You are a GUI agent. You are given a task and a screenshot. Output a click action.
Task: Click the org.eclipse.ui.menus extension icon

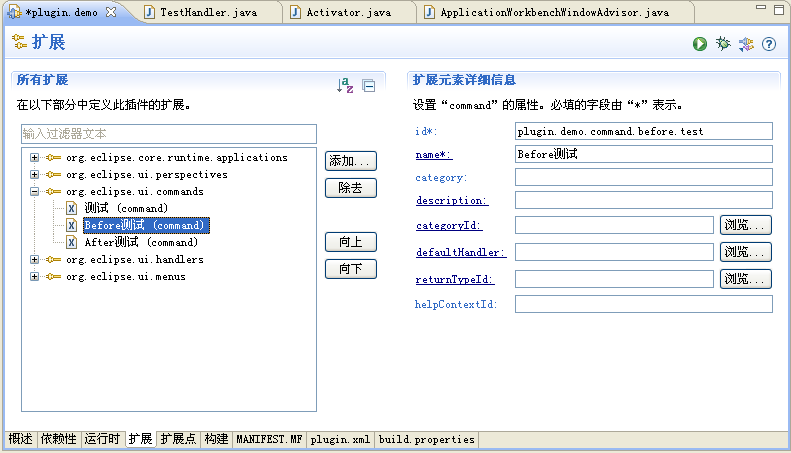click(x=53, y=276)
